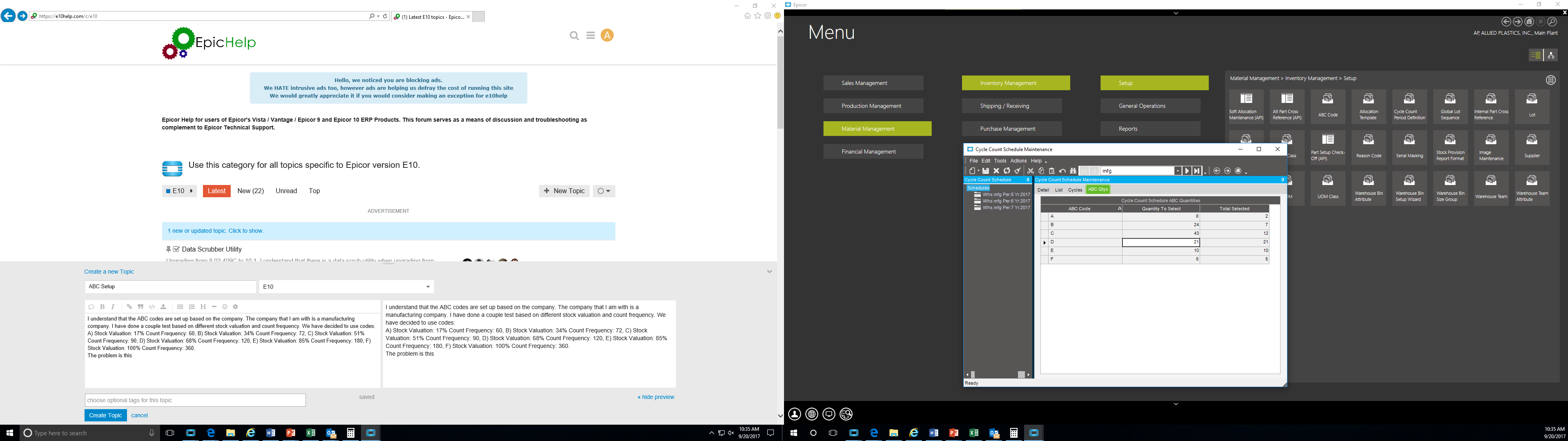The width and height of the screenshot is (1568, 441).
Task: Open Reason Code tile
Action: [1368, 147]
